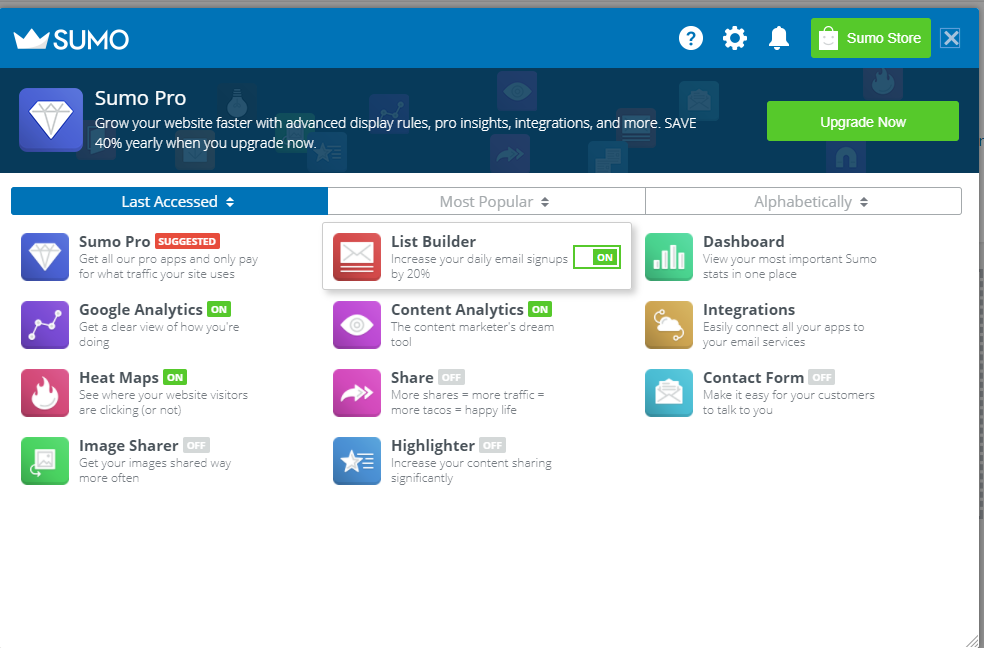Click "Get a clear view" description
Viewport: 984px width, 648px height.
click(159, 334)
